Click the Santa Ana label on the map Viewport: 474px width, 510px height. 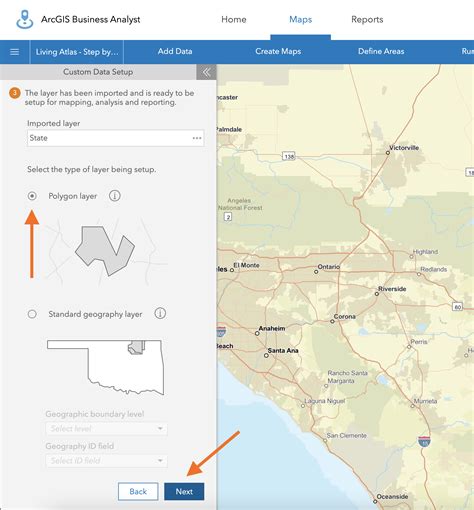click(283, 350)
